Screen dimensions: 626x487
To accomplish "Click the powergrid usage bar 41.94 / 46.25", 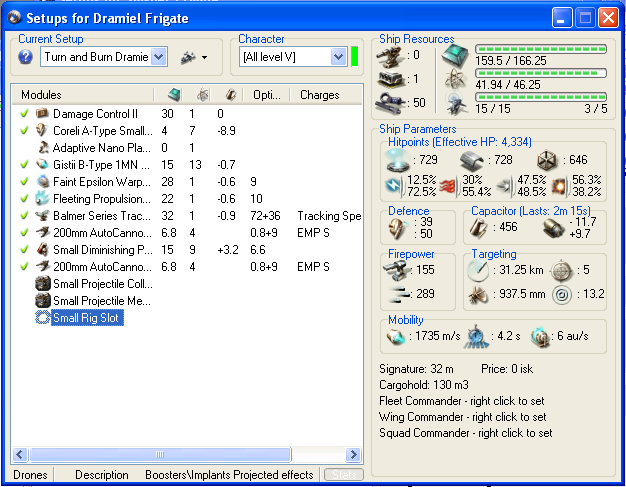I will click(x=541, y=73).
